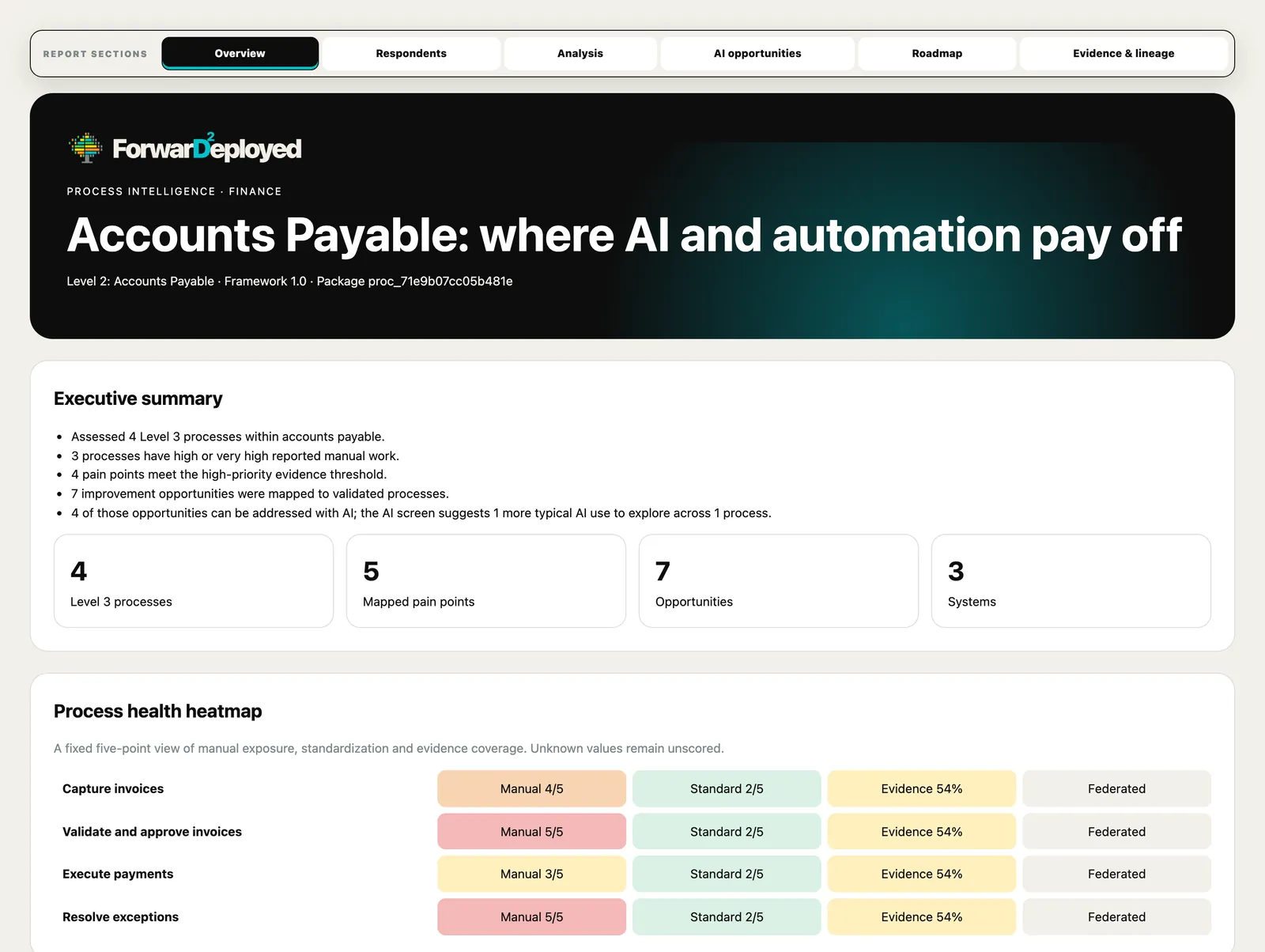Open the Evidence & lineage tab
The image size is (1265, 952).
point(1123,53)
